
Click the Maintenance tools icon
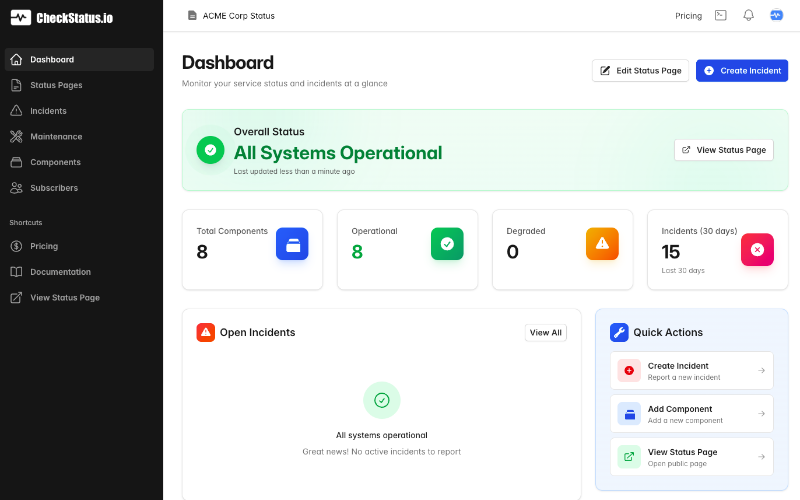click(x=16, y=136)
